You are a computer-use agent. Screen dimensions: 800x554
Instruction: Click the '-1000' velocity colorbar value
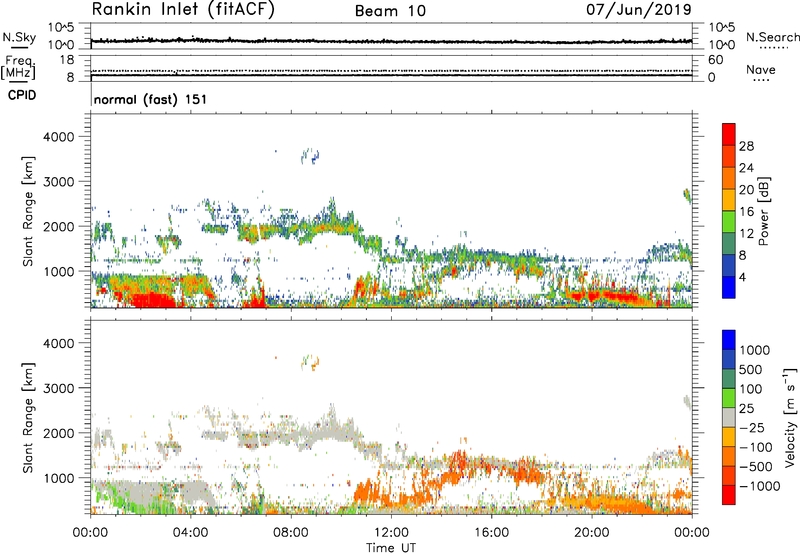[759, 486]
